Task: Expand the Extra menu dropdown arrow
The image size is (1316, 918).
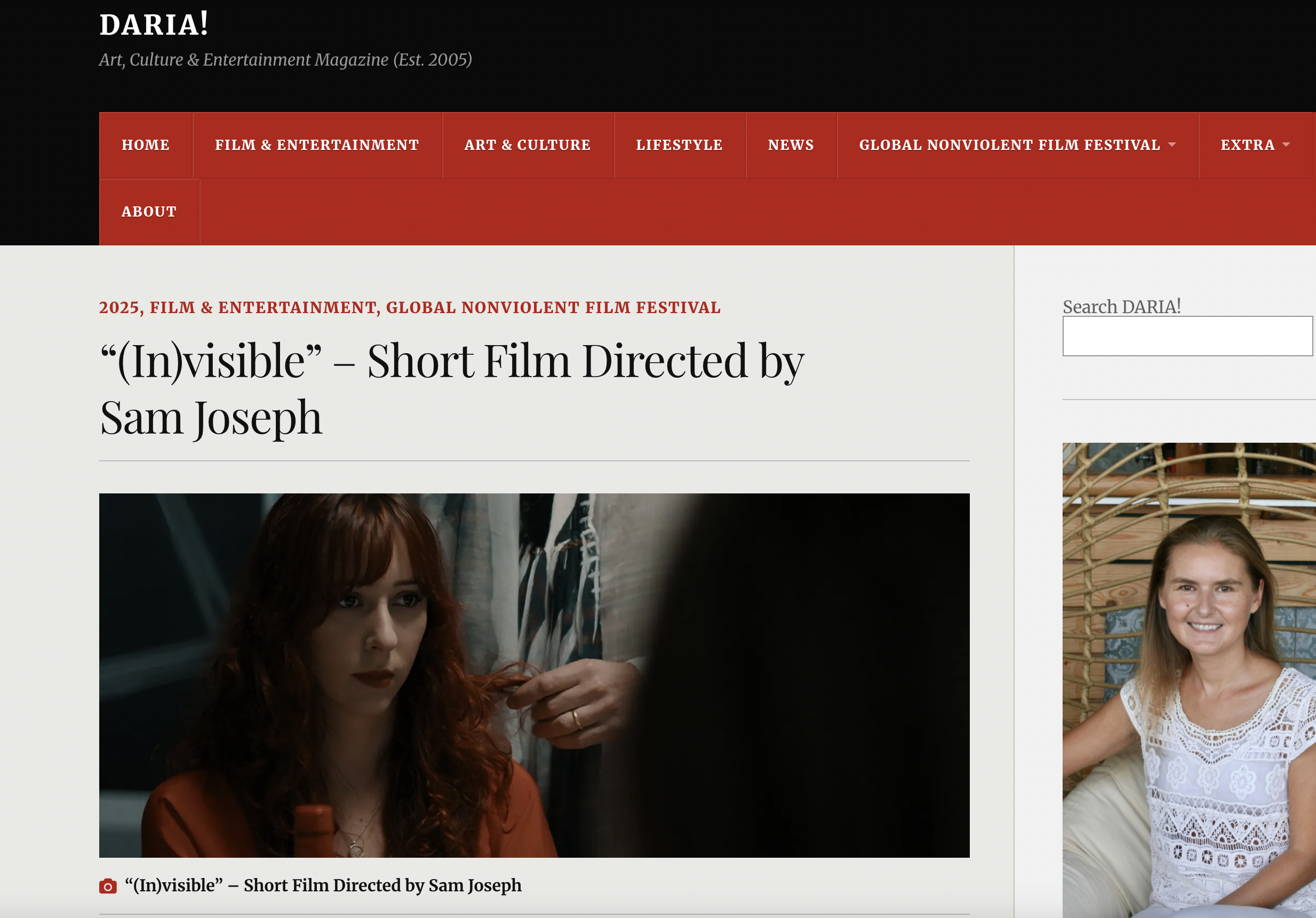Action: (x=1286, y=145)
